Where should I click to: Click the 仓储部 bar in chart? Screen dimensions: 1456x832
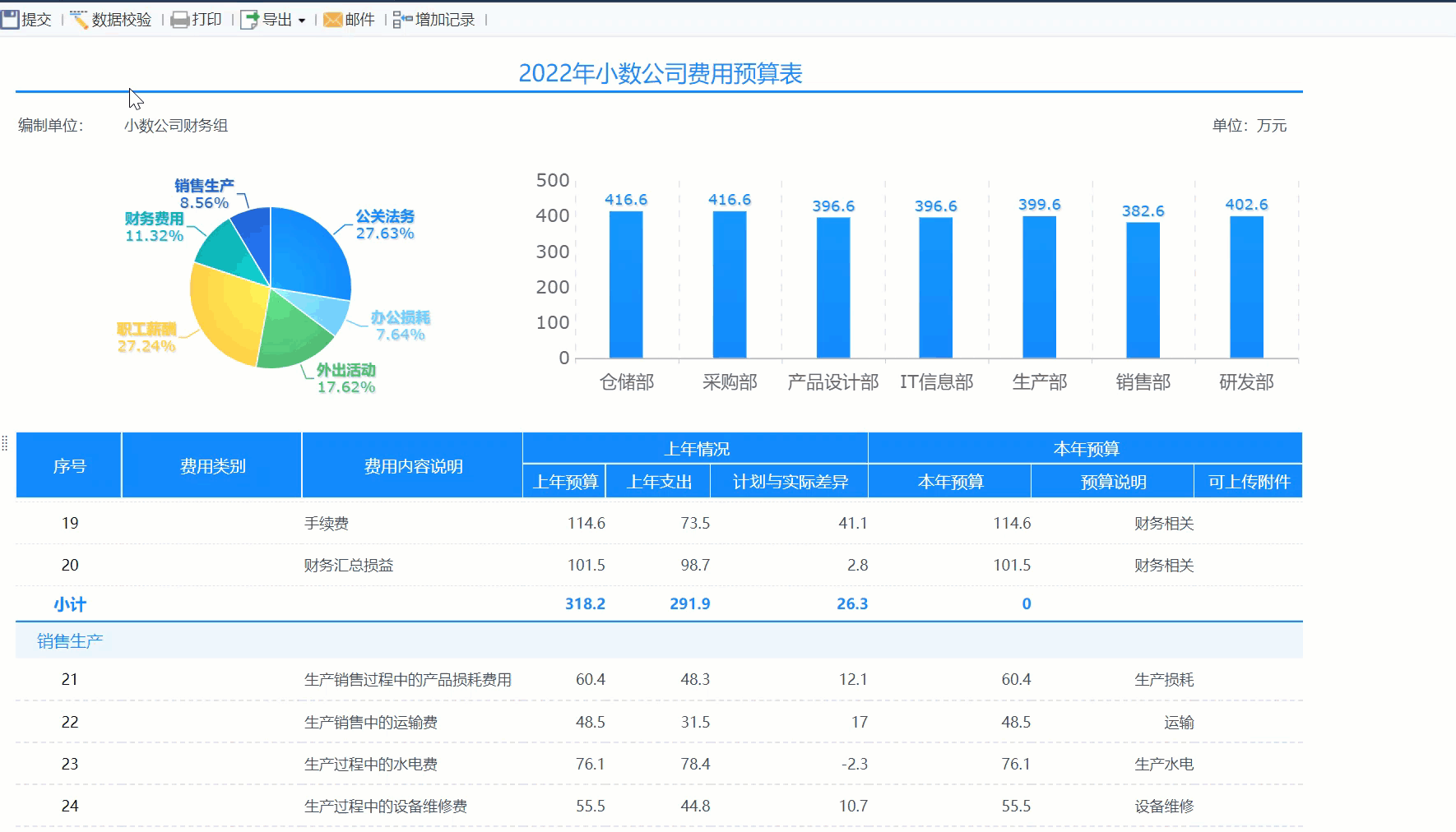(626, 284)
